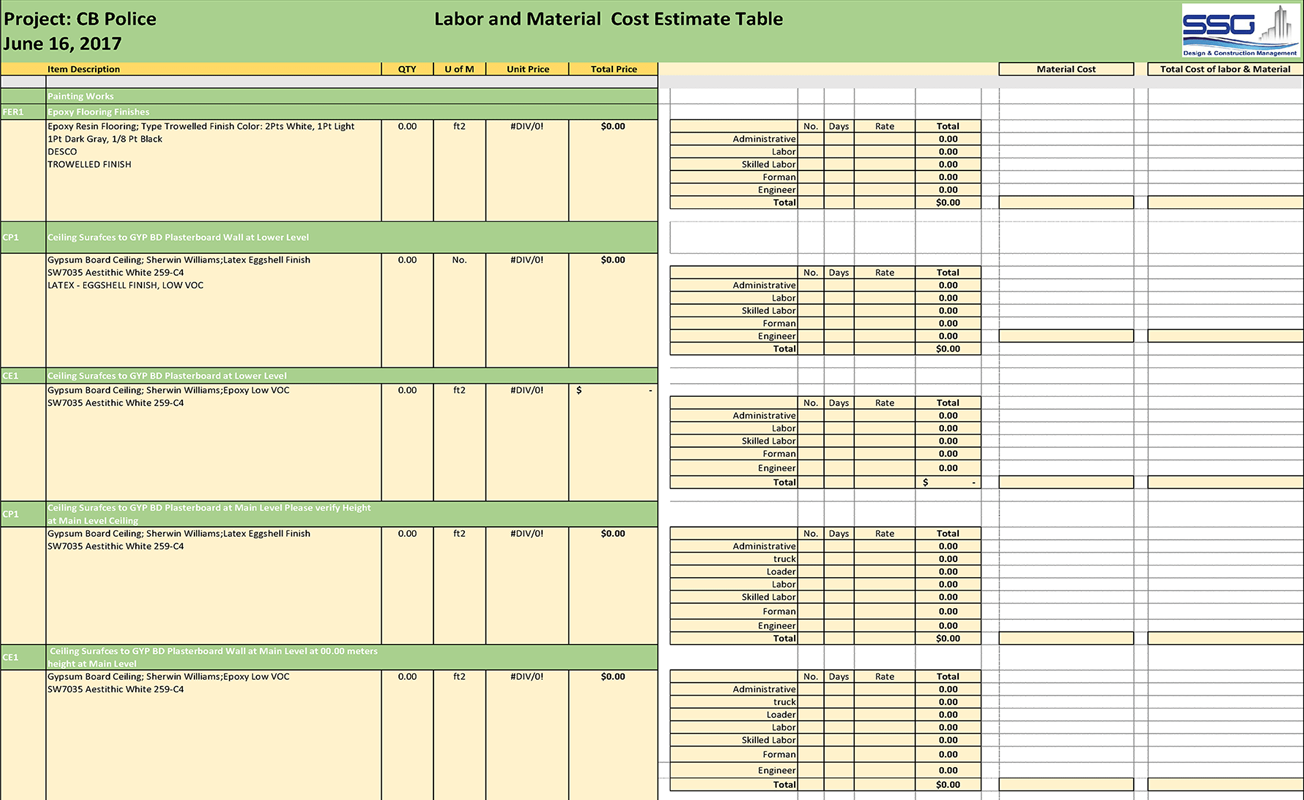Click the Total Cost of labor & Material cell beside the Epoxy Flooring labor total
The image size is (1304, 800).
[1225, 203]
